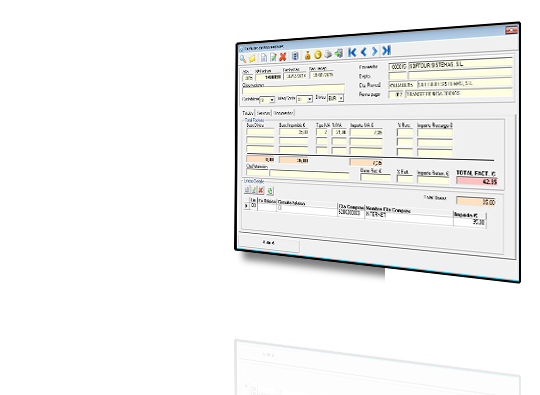Viewport: 540px width, 395px height.
Task: Open the EUR currency dropdown
Action: coord(341,98)
